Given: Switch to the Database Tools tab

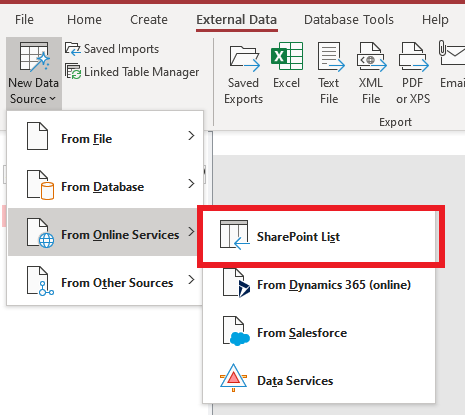Looking at the screenshot, I should (x=349, y=20).
